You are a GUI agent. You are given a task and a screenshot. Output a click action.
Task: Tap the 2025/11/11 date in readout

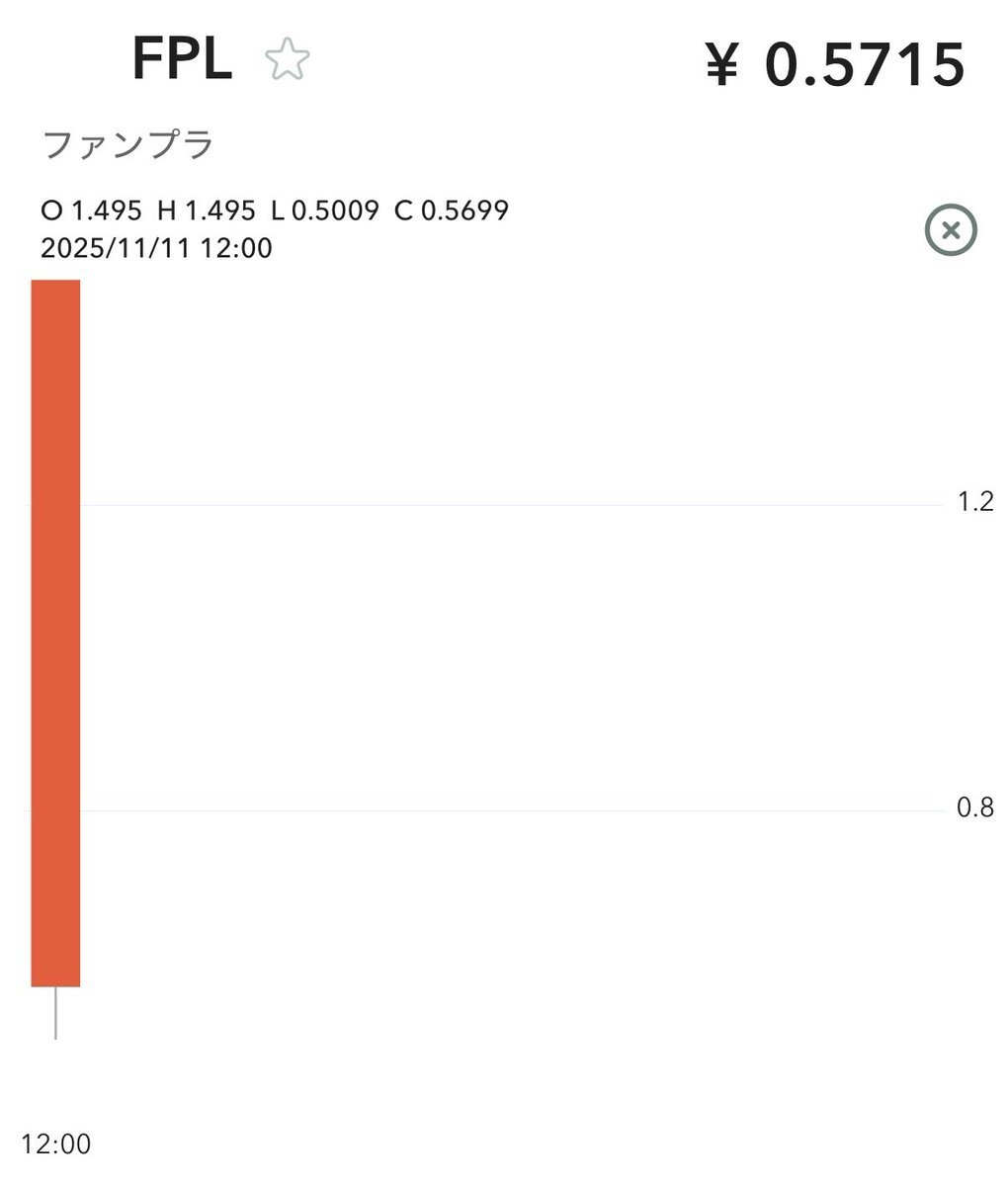click(x=117, y=247)
